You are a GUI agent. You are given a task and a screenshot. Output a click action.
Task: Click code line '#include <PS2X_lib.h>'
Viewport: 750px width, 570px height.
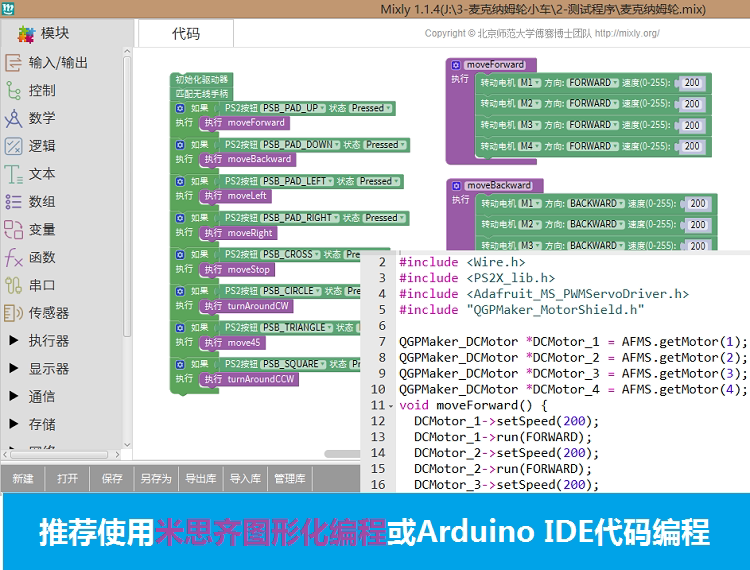[x=477, y=278]
